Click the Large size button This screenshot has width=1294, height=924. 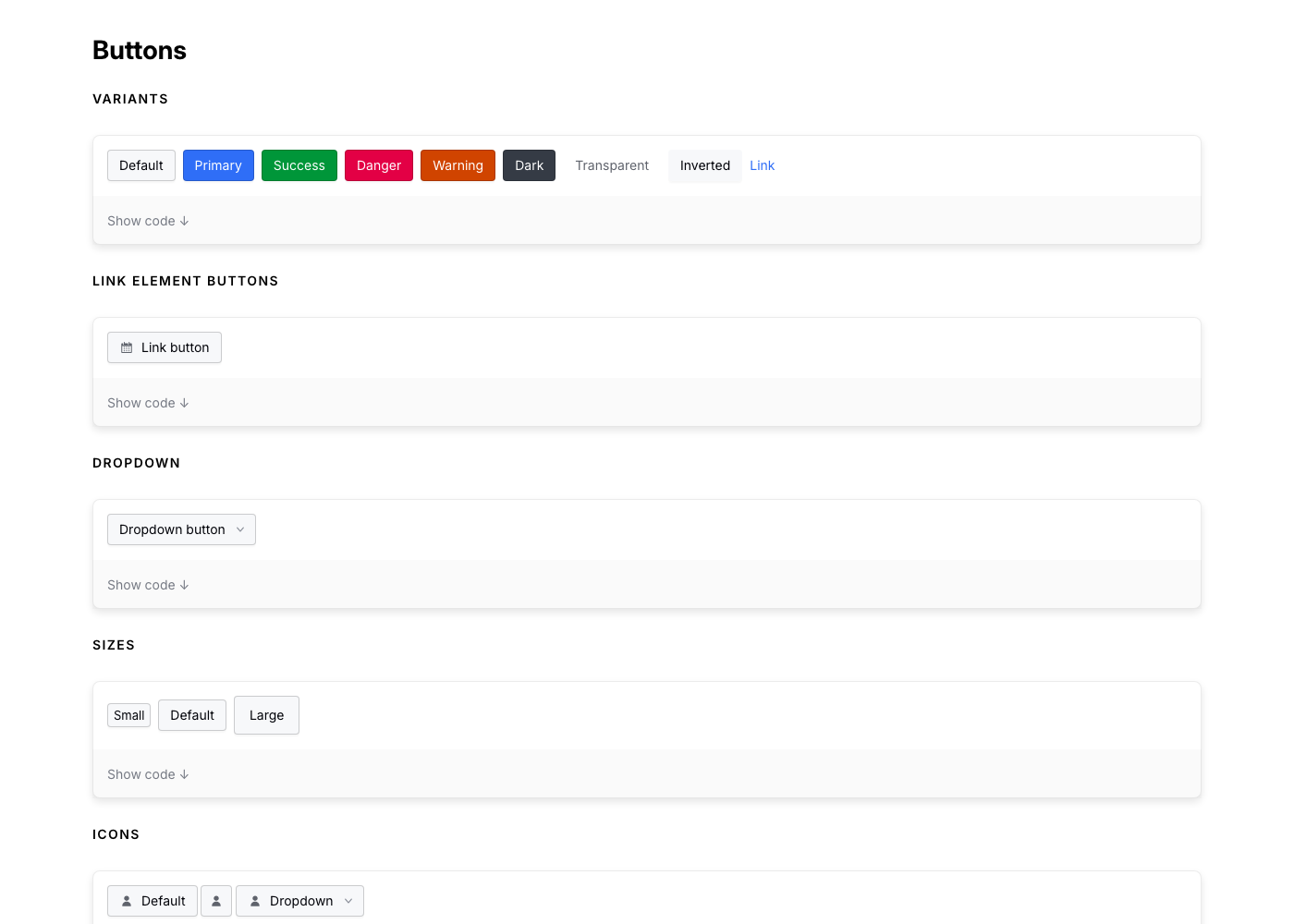pos(266,715)
